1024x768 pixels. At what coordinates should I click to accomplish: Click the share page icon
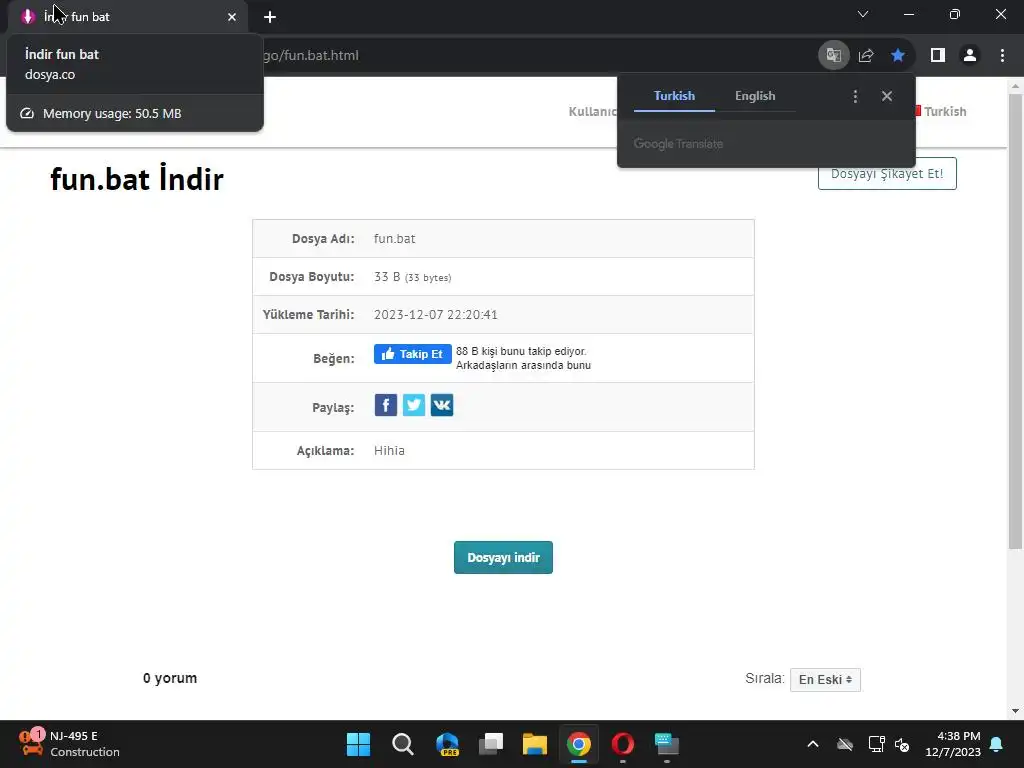coord(866,56)
